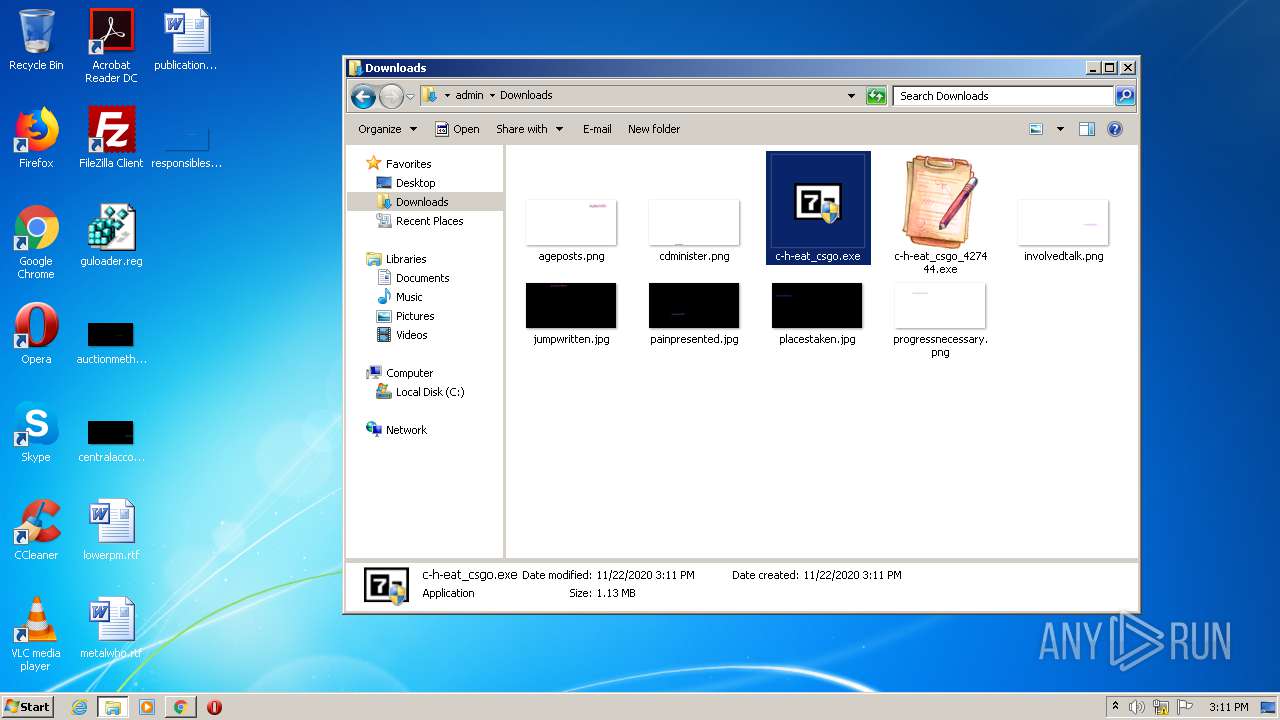Select lowerpm.rtf document on desktop
This screenshot has width=1280, height=720.
[111, 530]
